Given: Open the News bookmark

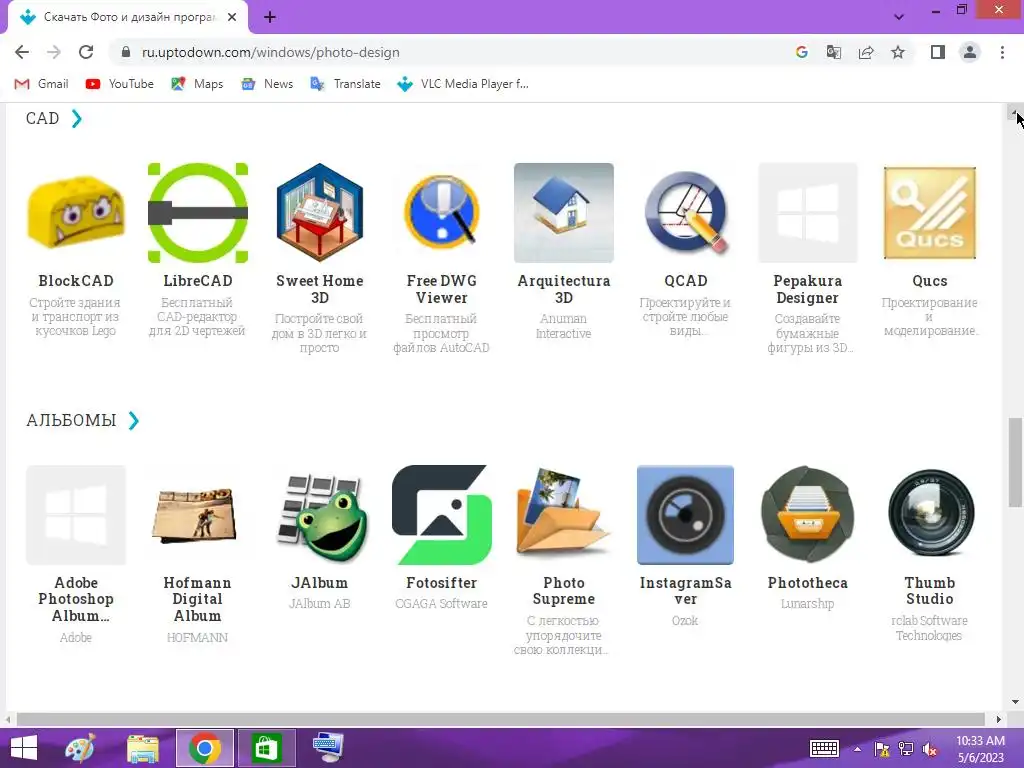Looking at the screenshot, I should click(x=267, y=84).
